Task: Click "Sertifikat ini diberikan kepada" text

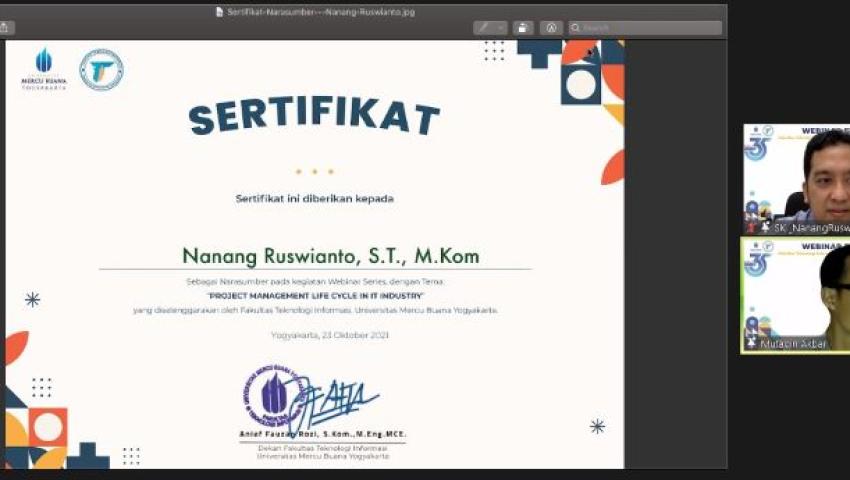Action: click(x=314, y=199)
